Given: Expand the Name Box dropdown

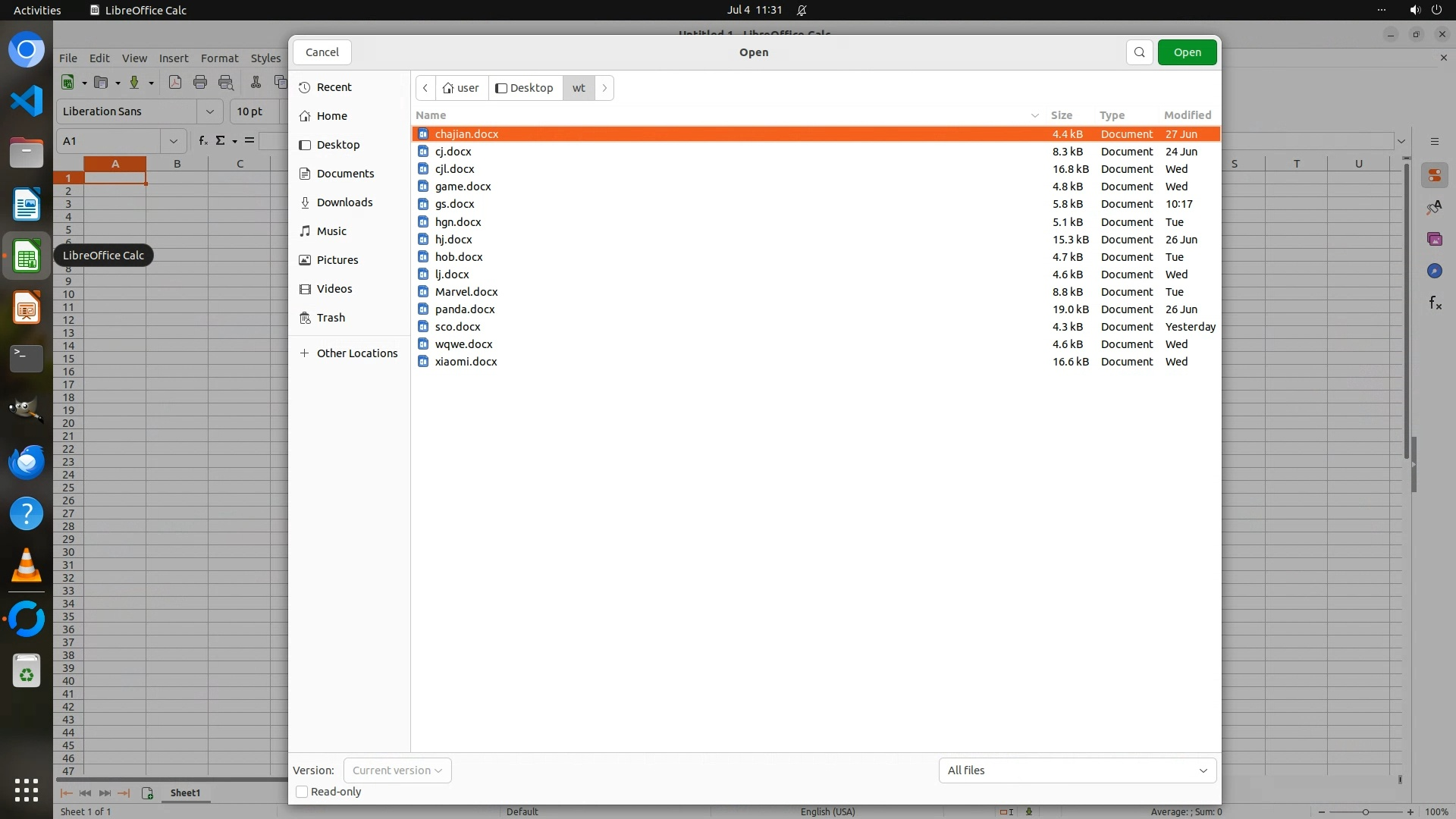Looking at the screenshot, I should pos(173,141).
